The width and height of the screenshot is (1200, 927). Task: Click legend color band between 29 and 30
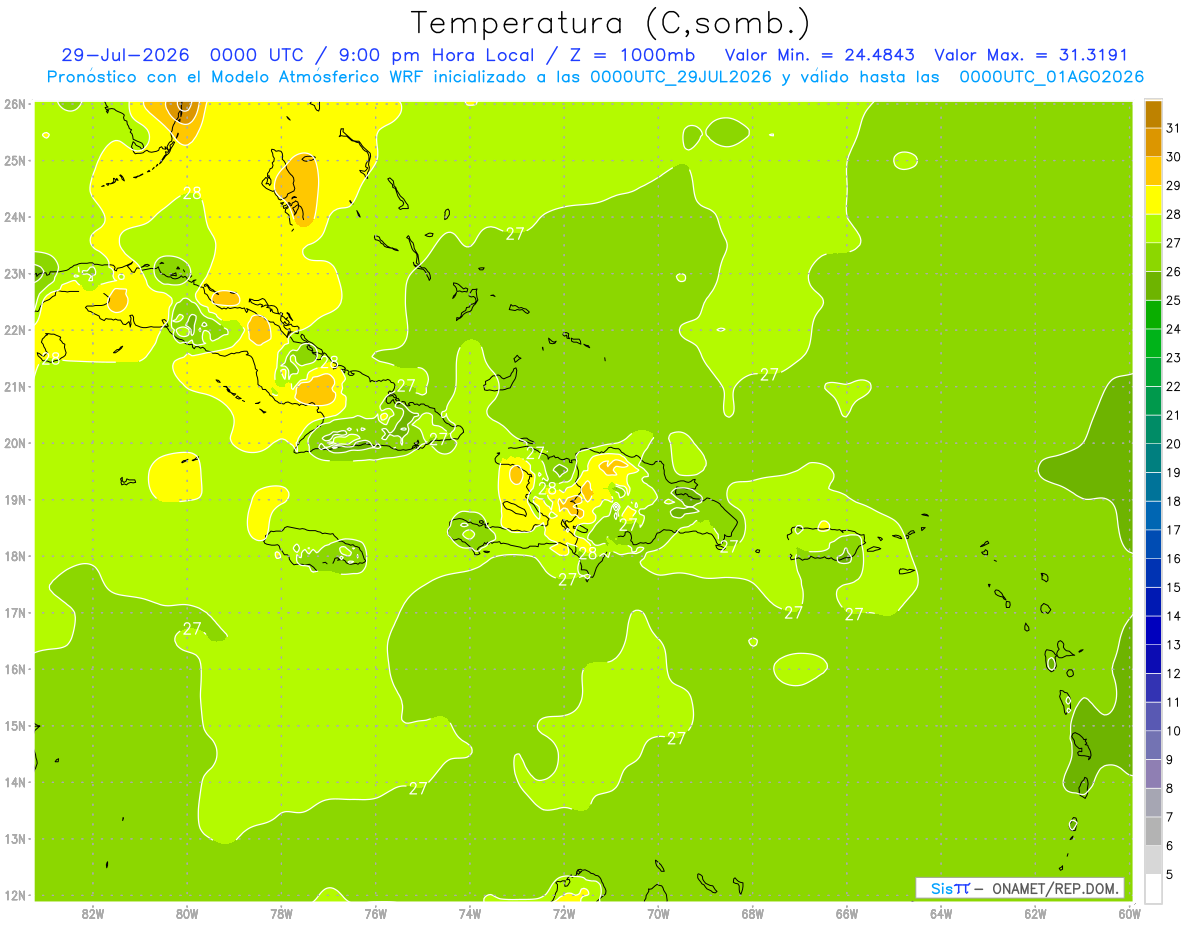point(1153,171)
